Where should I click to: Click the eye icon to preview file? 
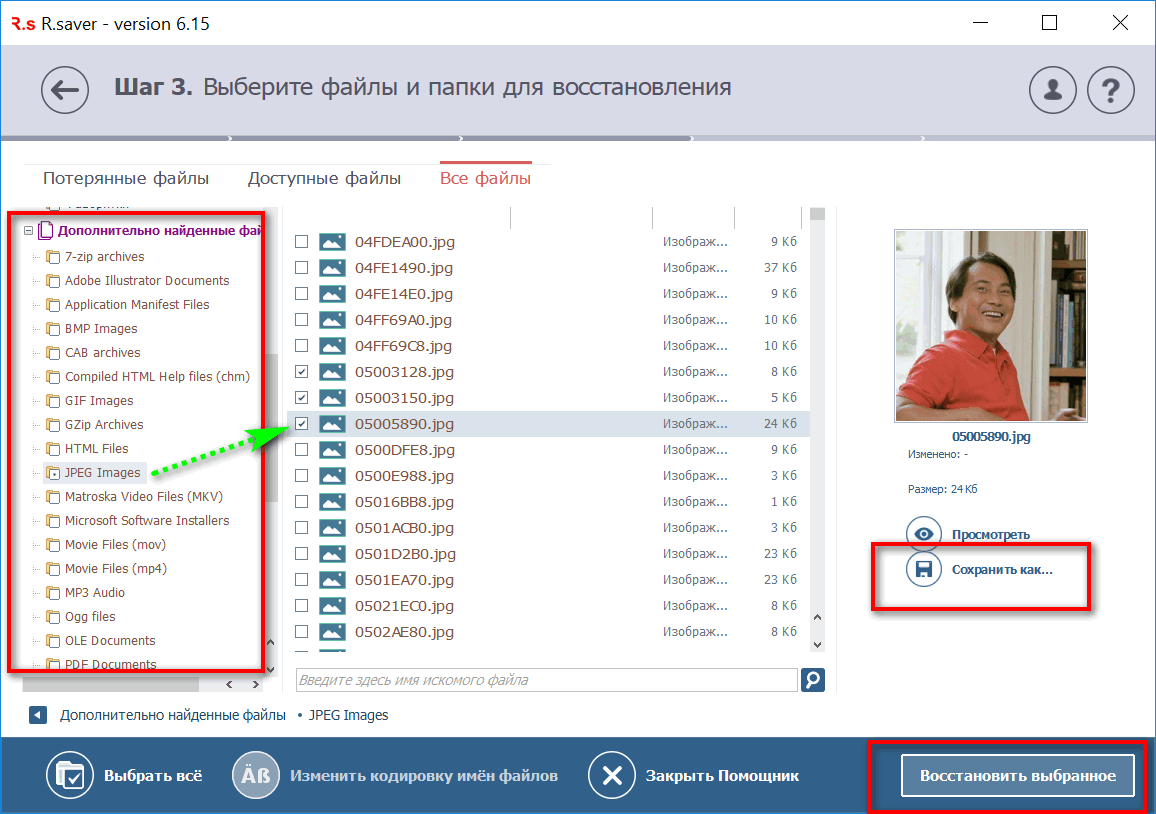pyautogui.click(x=924, y=534)
